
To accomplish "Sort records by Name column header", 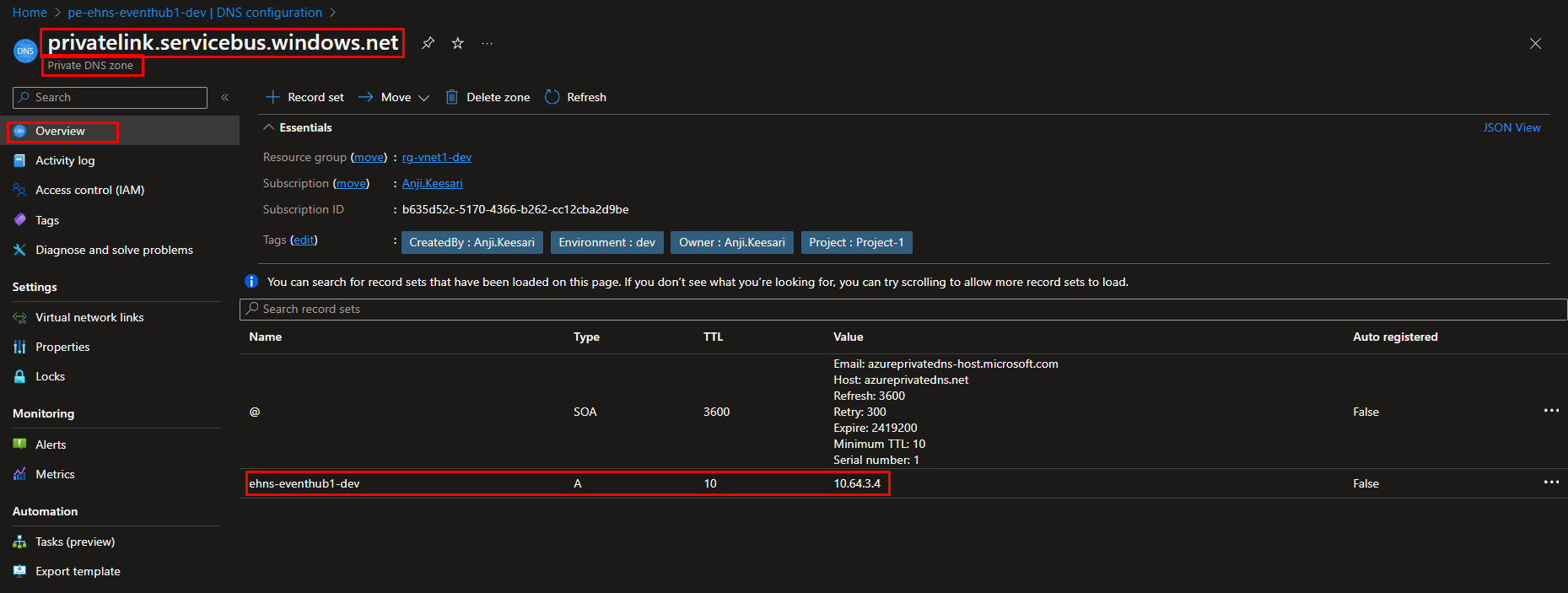I will click(266, 337).
